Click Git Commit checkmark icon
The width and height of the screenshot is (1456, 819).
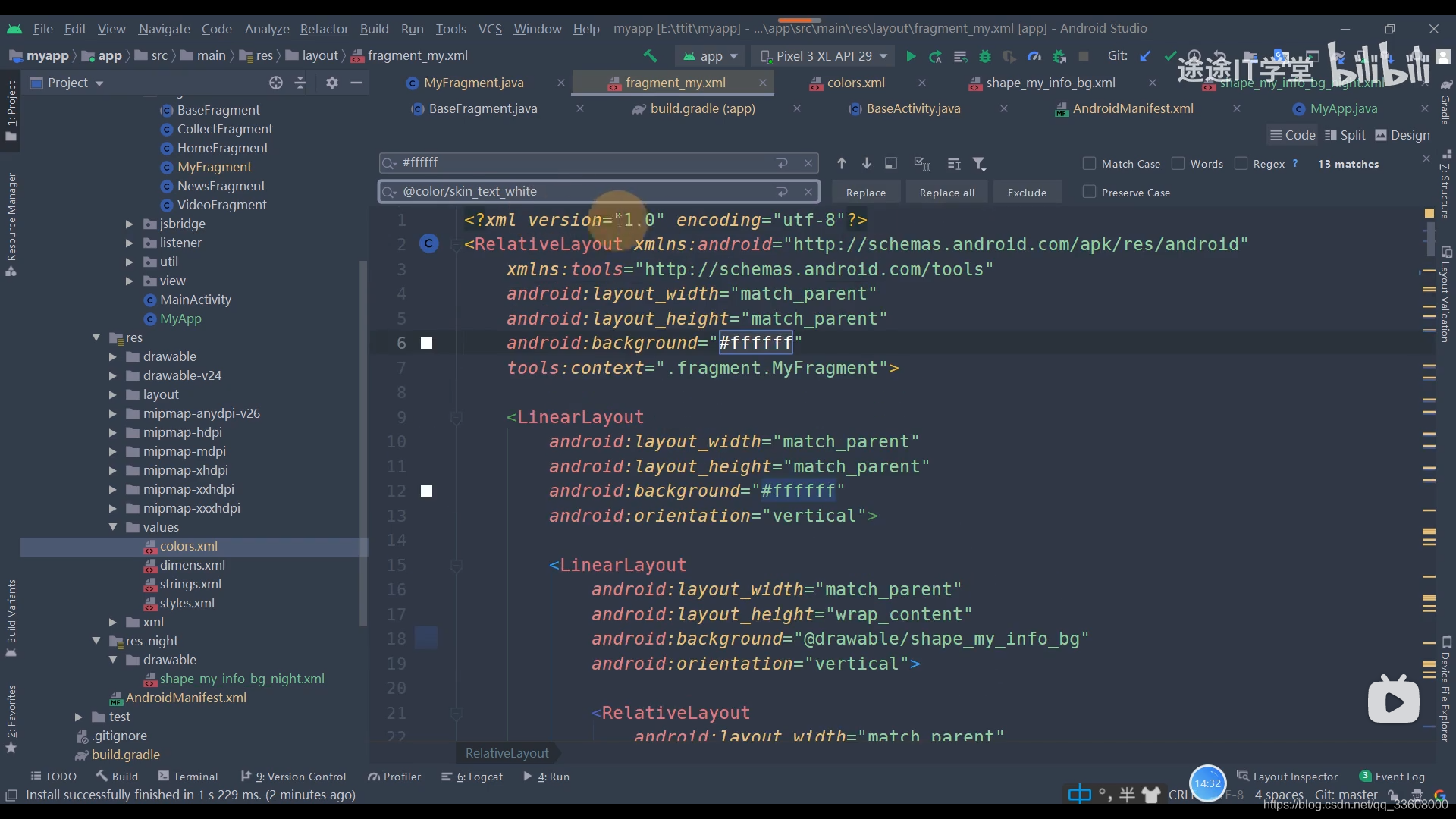coord(1170,56)
